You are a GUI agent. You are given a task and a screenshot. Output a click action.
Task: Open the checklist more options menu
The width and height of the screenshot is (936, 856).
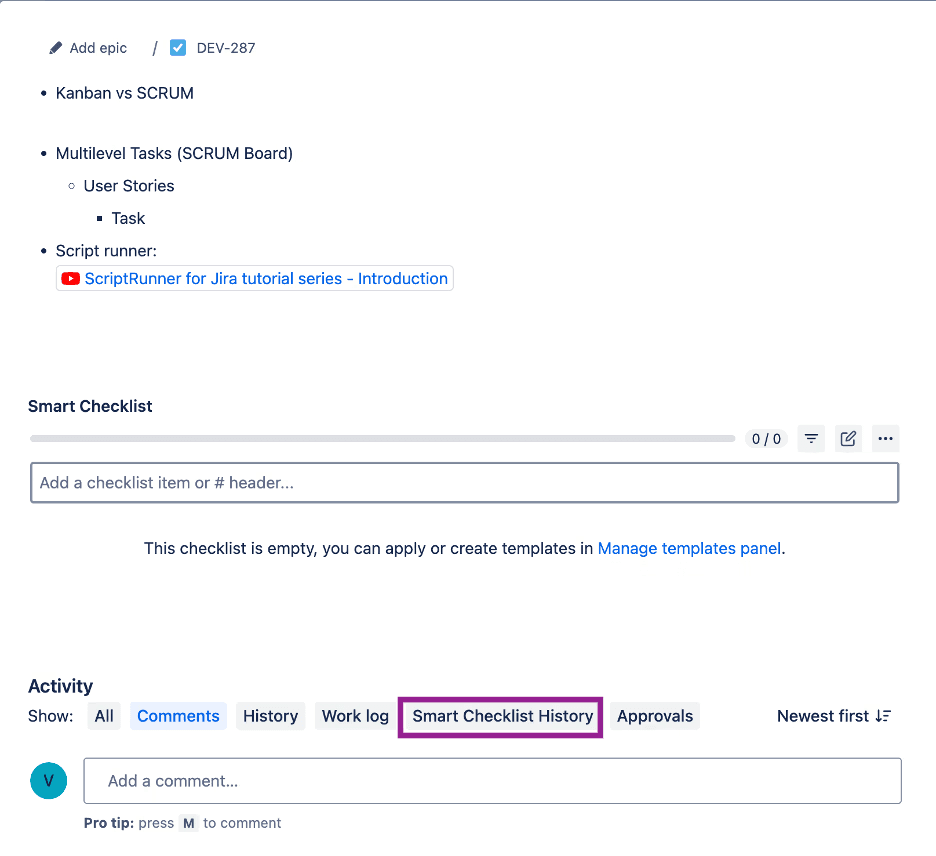point(885,438)
